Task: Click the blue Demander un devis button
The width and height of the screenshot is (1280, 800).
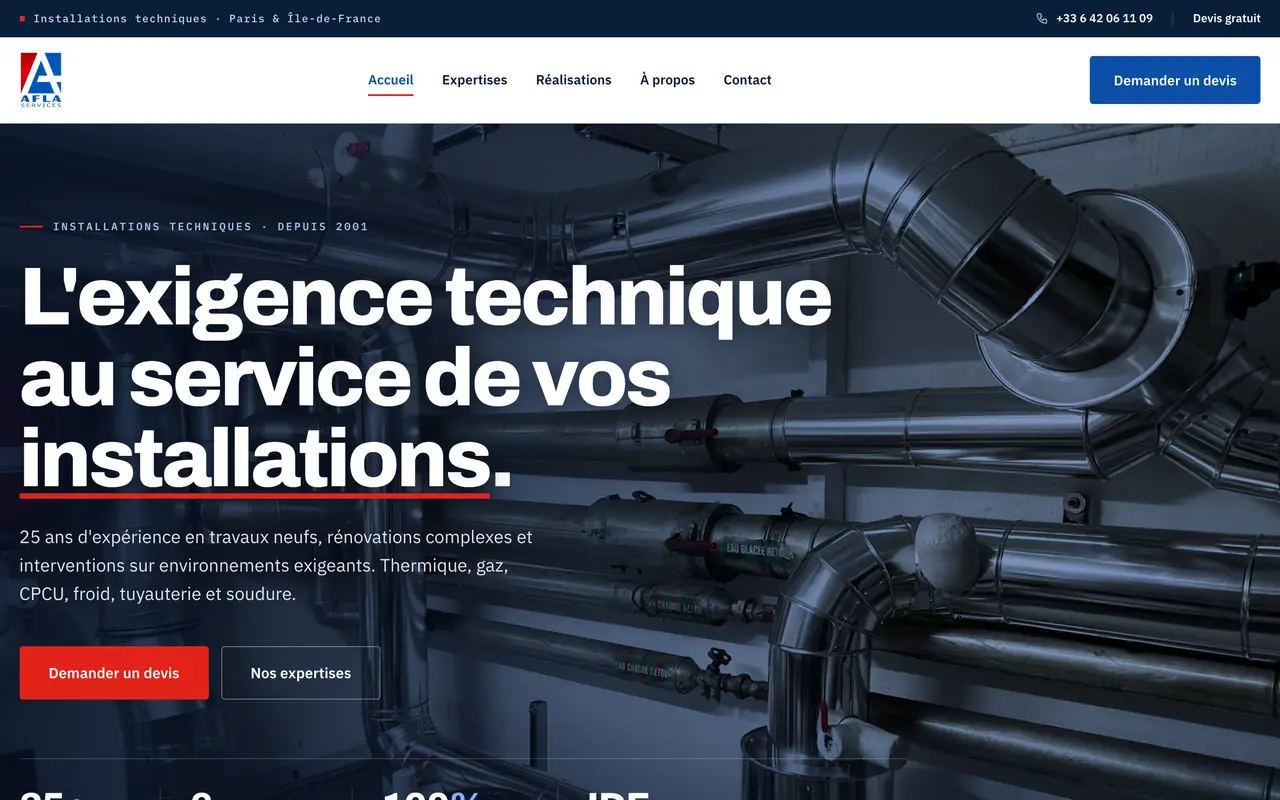Action: click(x=1175, y=80)
